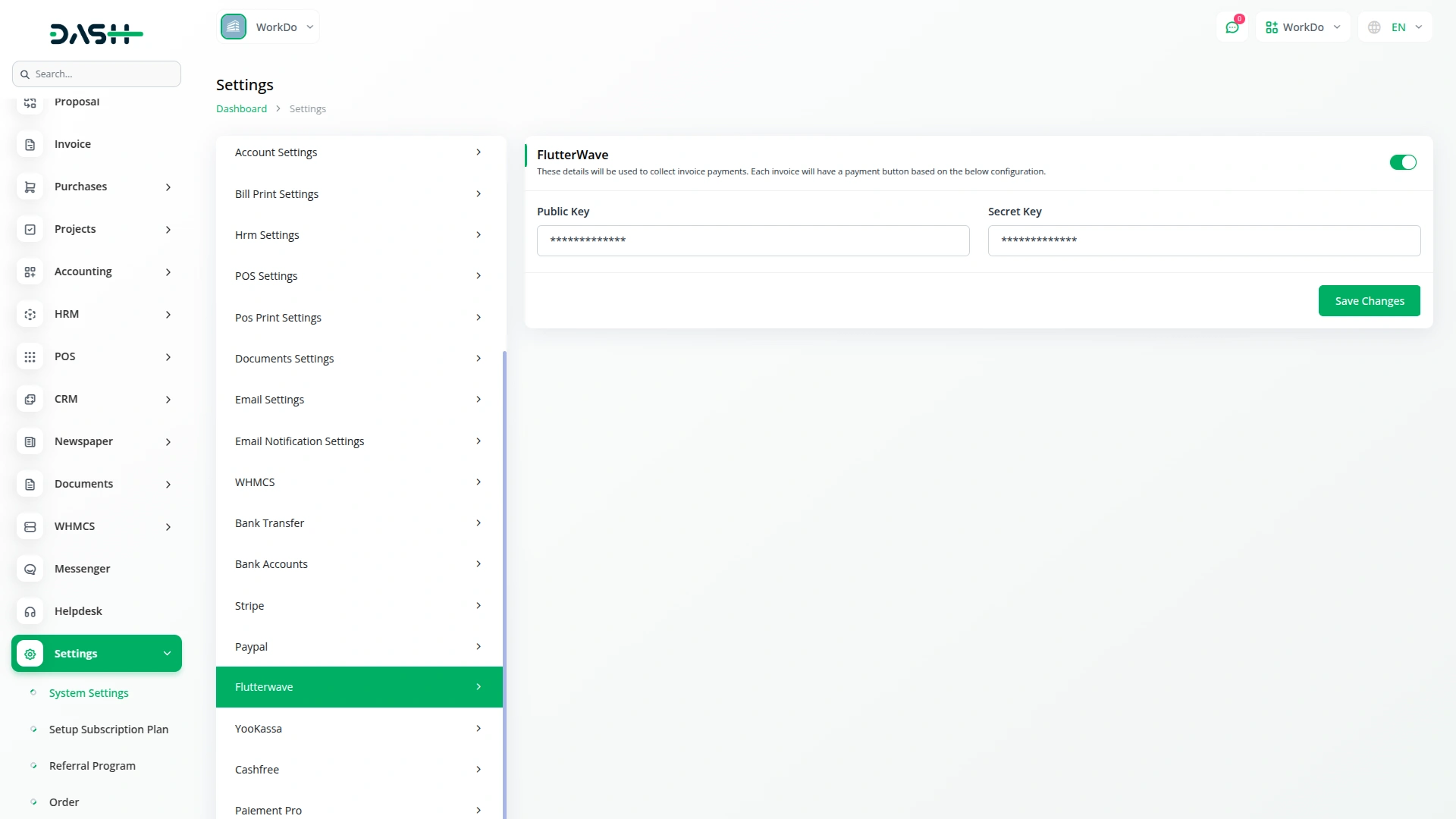Open the WorkDo workspace dropdown at top left
Screen dimensions: 1456x819
[x=268, y=27]
